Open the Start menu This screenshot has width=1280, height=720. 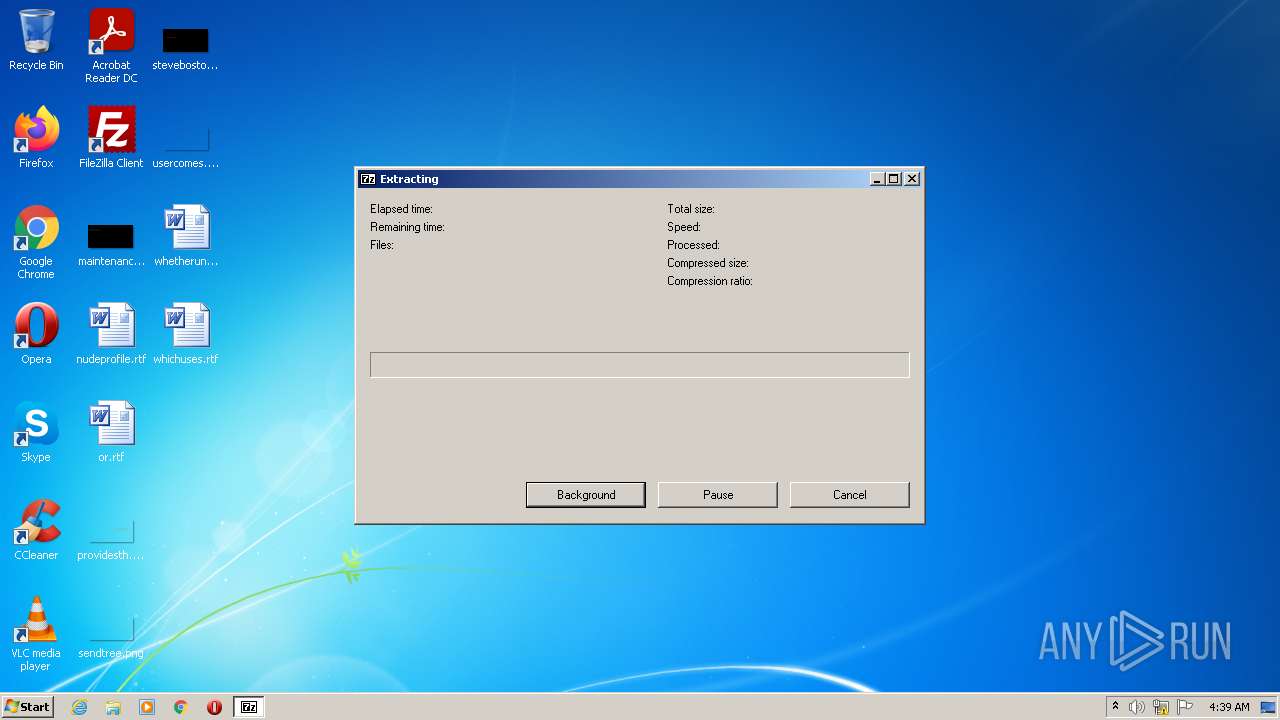pos(27,707)
